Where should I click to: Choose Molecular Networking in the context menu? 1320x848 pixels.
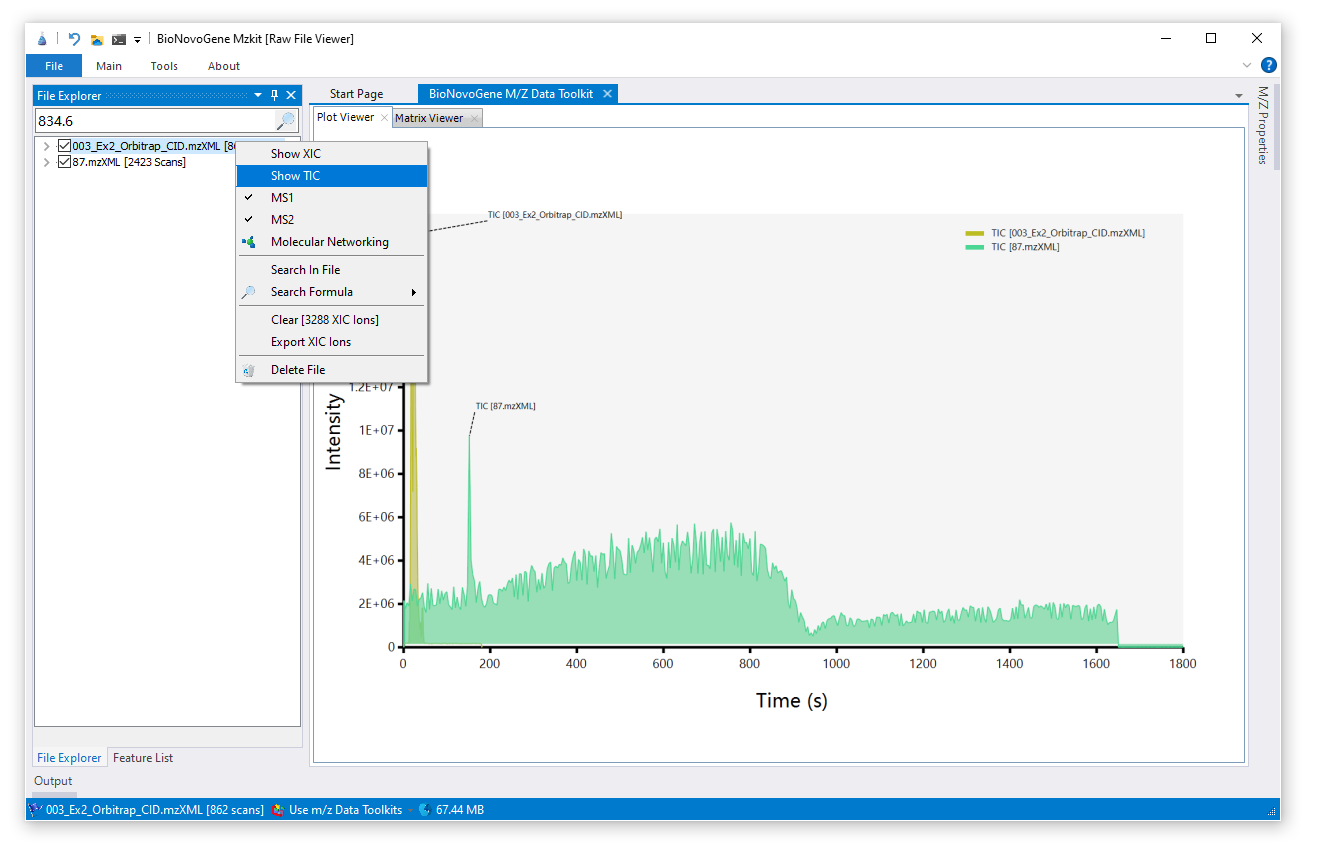click(x=331, y=242)
